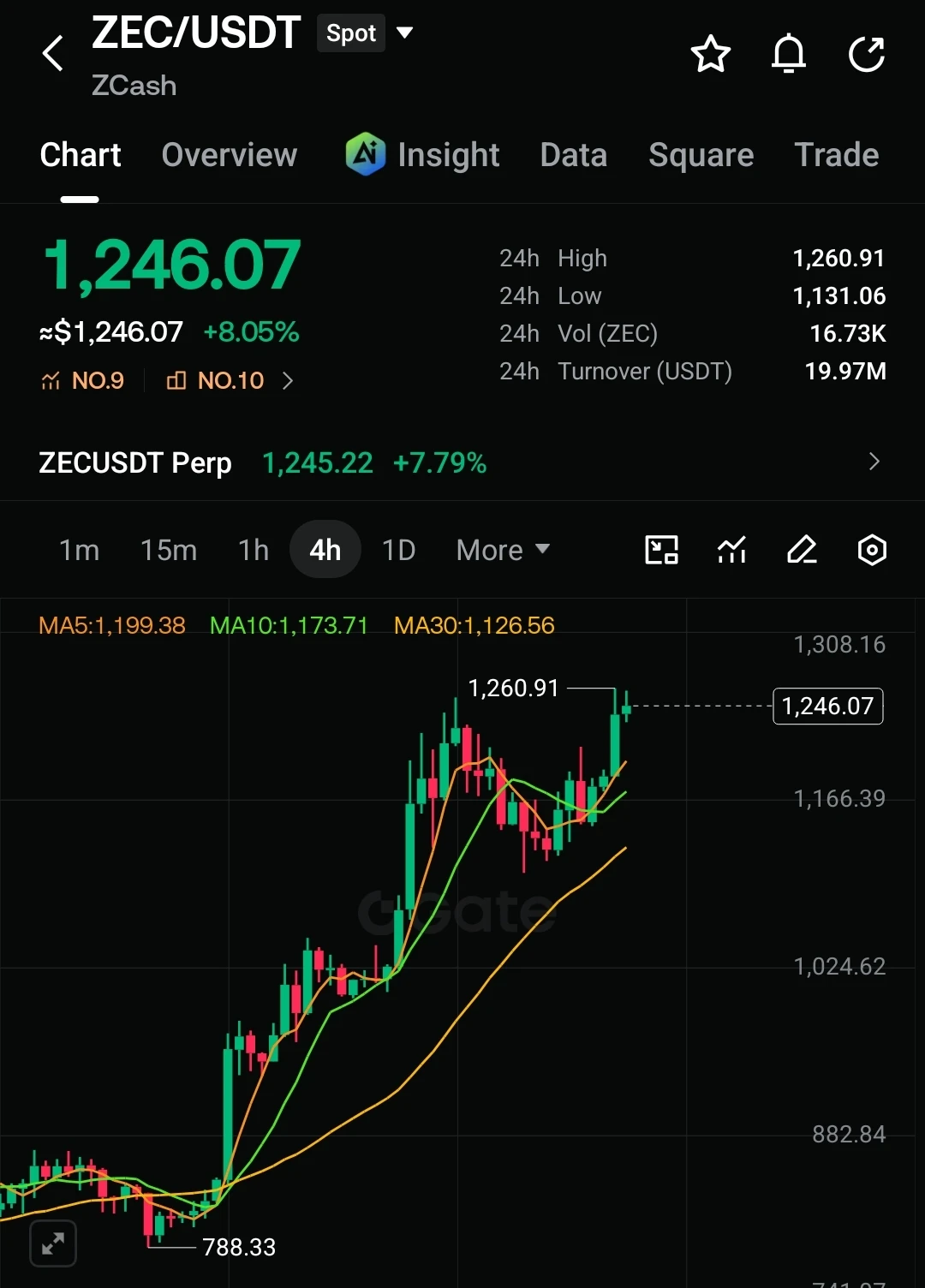925x1288 pixels.
Task: Open picture-in-picture chart icon
Action: coord(661,550)
